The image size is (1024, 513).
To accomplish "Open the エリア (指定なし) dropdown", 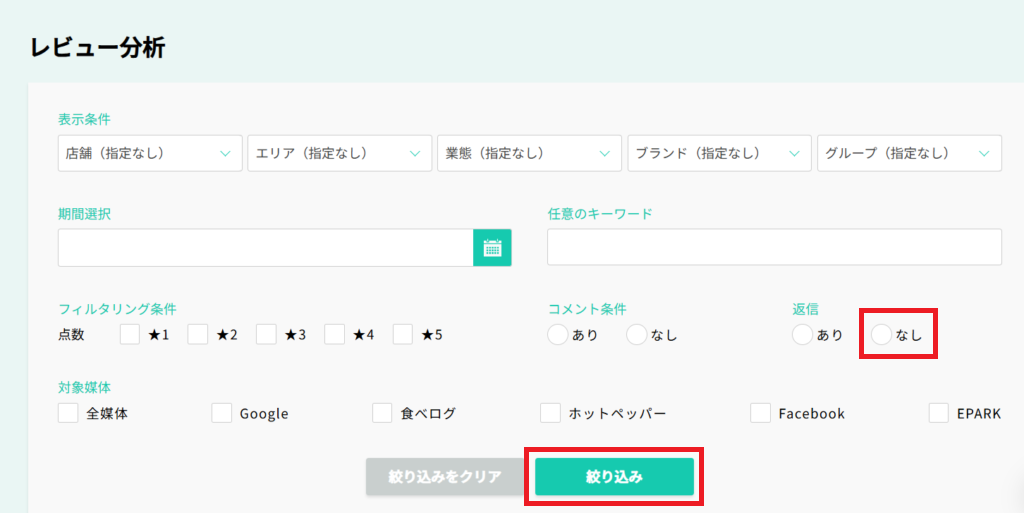I will pos(340,153).
